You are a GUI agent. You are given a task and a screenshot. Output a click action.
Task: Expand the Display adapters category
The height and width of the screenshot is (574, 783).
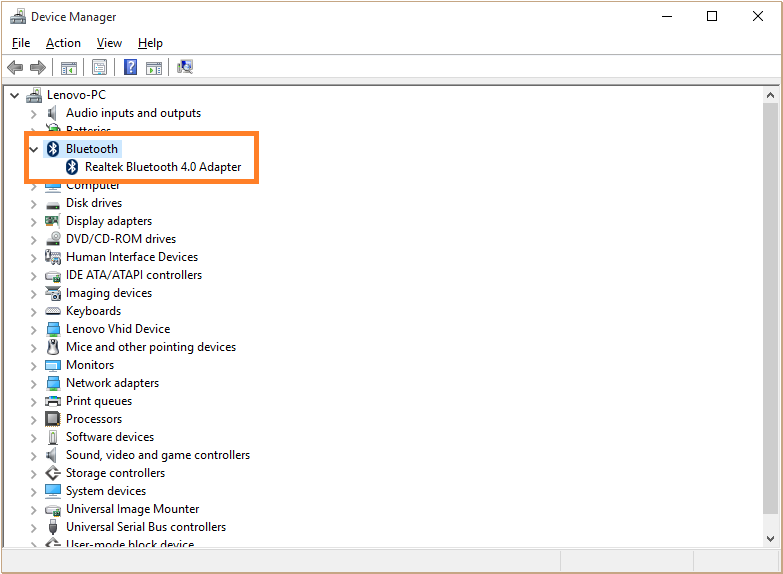(x=33, y=222)
